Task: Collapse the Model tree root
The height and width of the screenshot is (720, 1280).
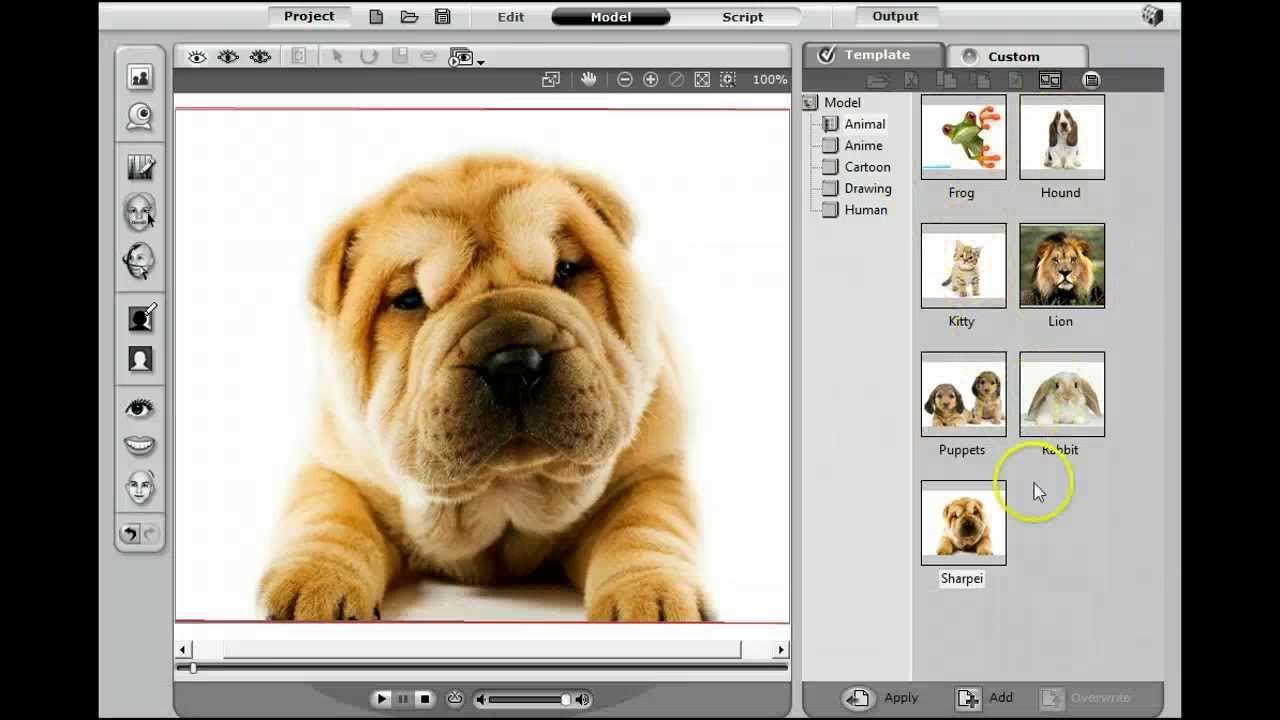Action: click(x=810, y=102)
